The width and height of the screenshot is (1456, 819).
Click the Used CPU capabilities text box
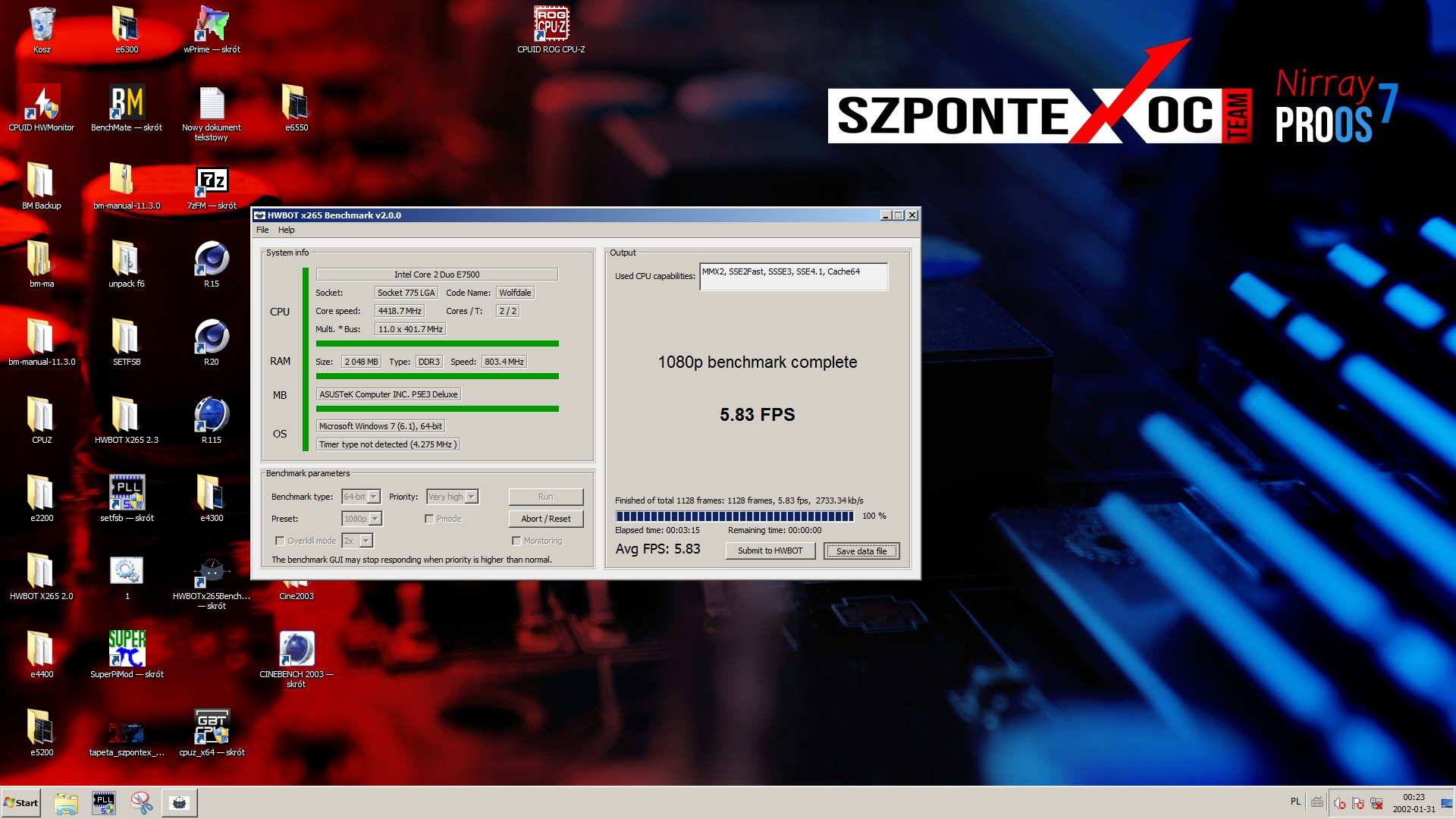tap(793, 278)
